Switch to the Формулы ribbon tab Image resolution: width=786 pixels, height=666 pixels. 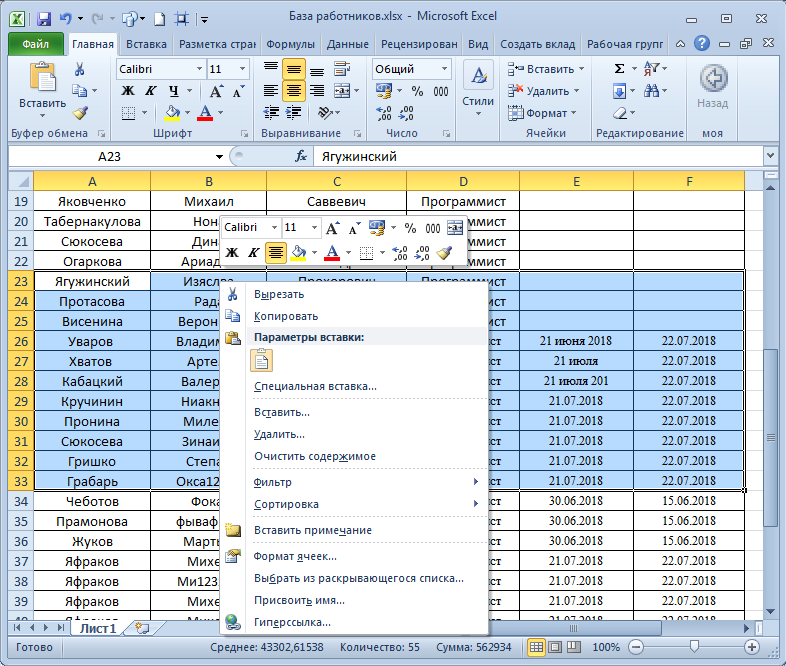pos(291,44)
